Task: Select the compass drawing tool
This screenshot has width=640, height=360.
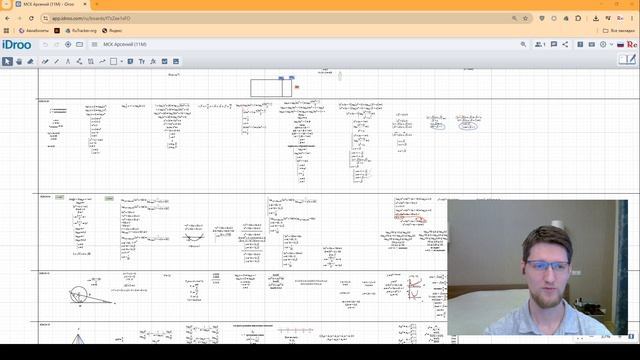Action: 68,61
